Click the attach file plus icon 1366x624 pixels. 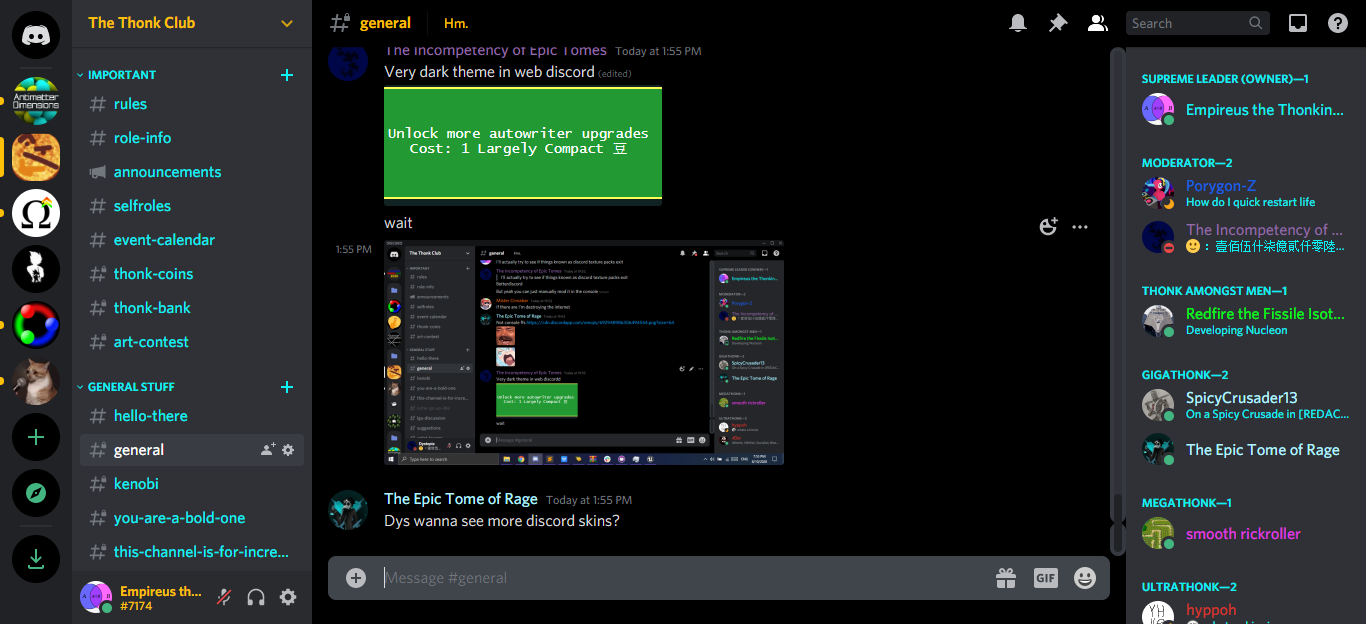[x=356, y=578]
